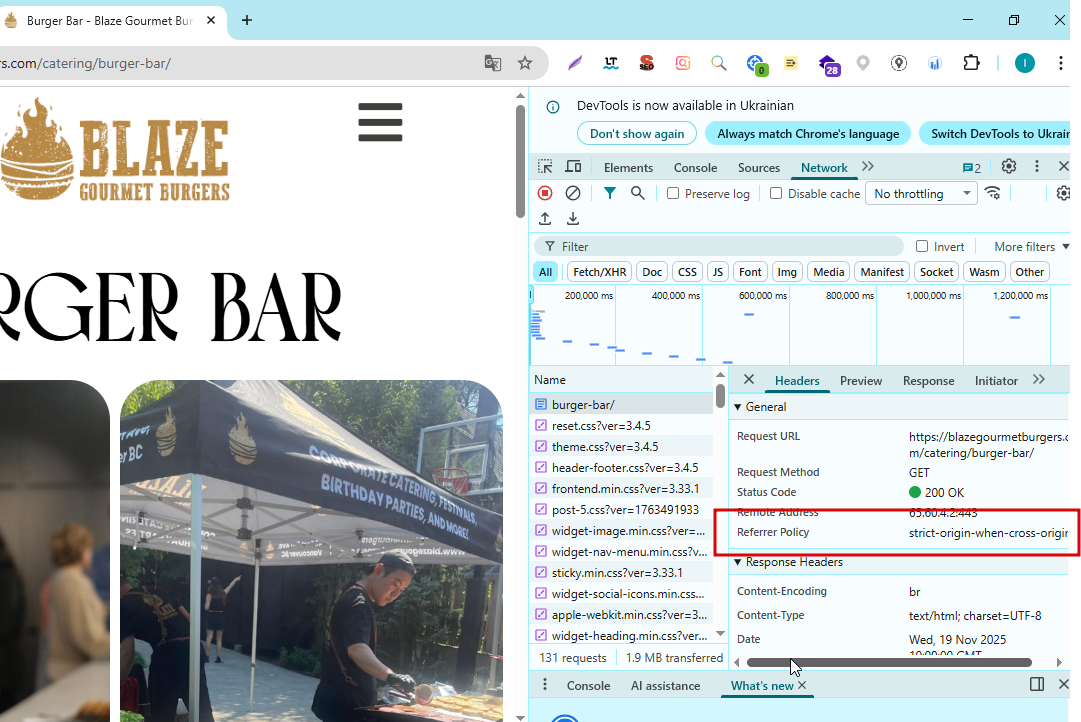
Task: Click the DevTools inspect element picker icon
Action: 545,167
